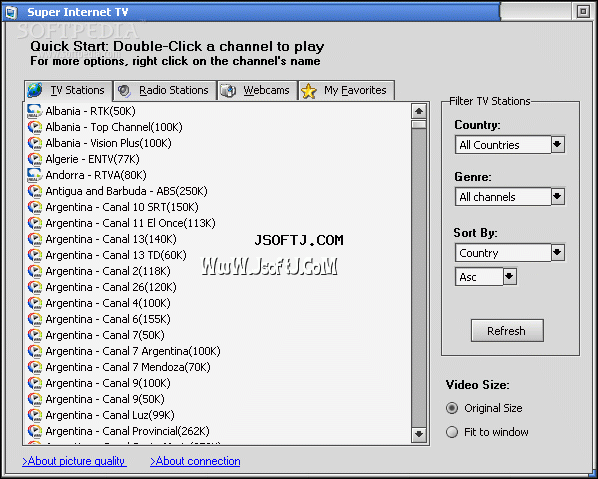This screenshot has width=598, height=479.
Task: Click icon beside Argentina - Canal 6
Action: click(x=35, y=319)
